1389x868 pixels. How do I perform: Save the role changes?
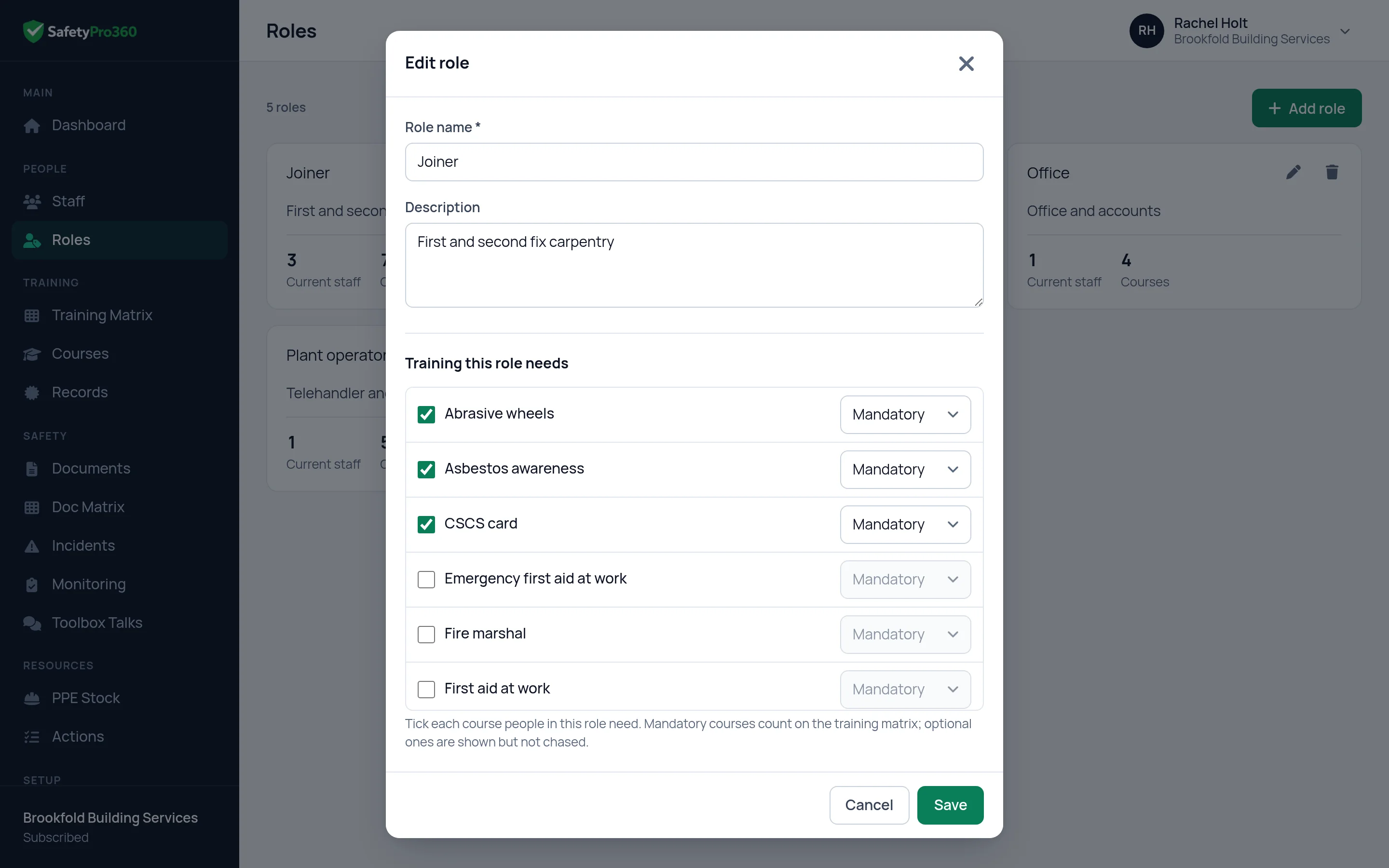click(x=950, y=805)
